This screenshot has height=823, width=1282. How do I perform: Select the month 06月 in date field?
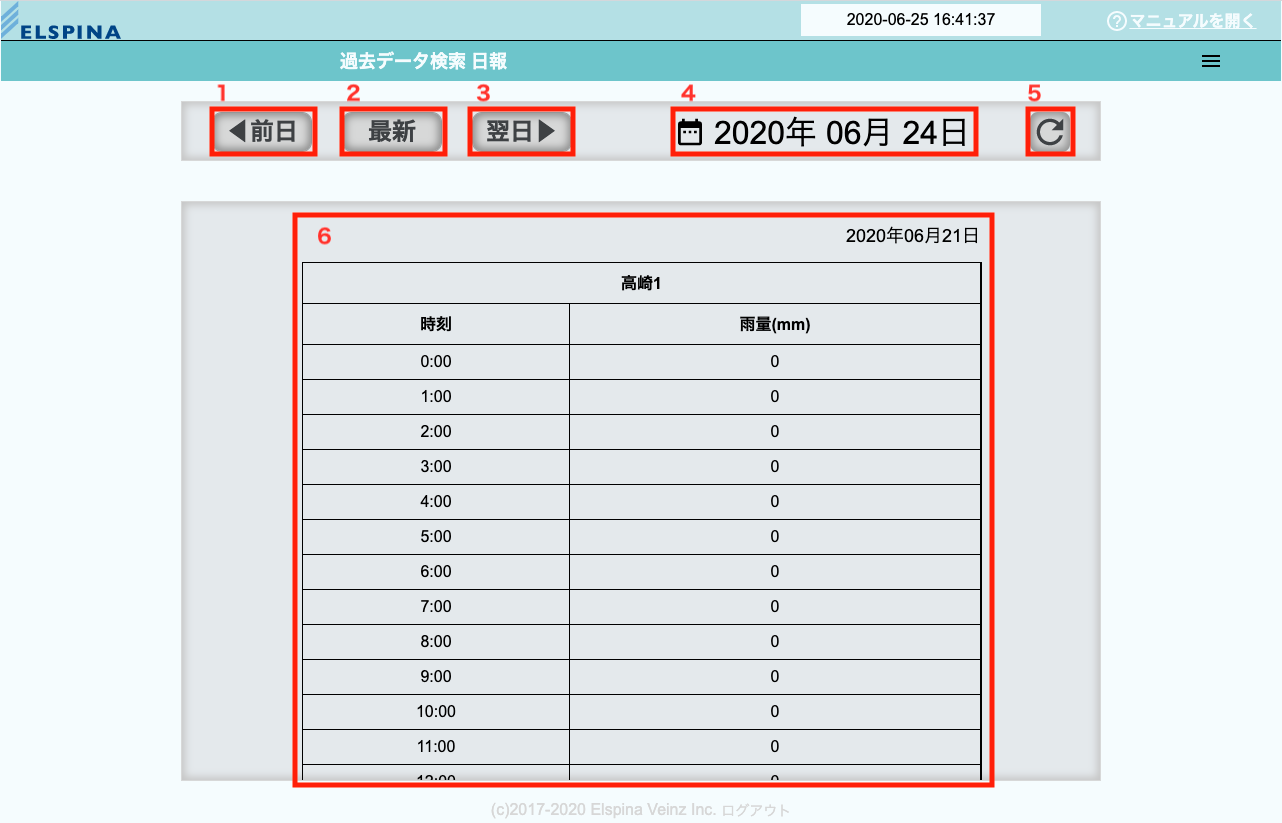(x=858, y=133)
